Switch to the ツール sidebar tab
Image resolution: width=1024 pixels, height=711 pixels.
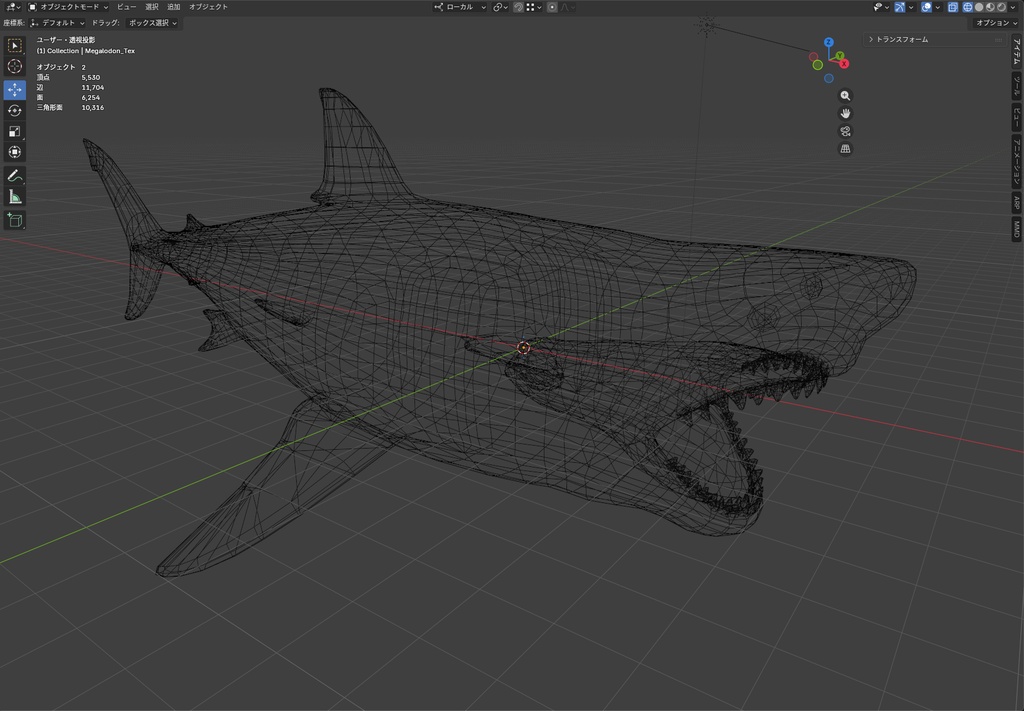click(1017, 86)
